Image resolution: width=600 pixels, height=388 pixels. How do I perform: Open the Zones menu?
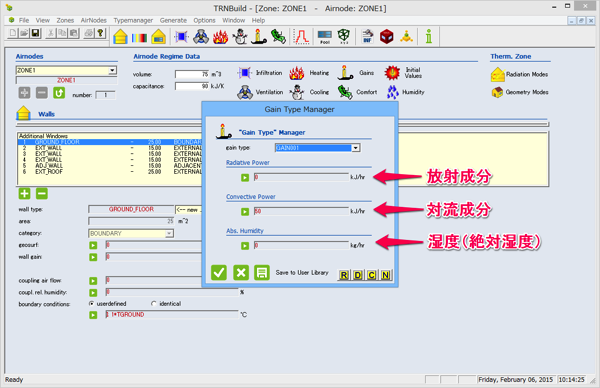(65, 20)
